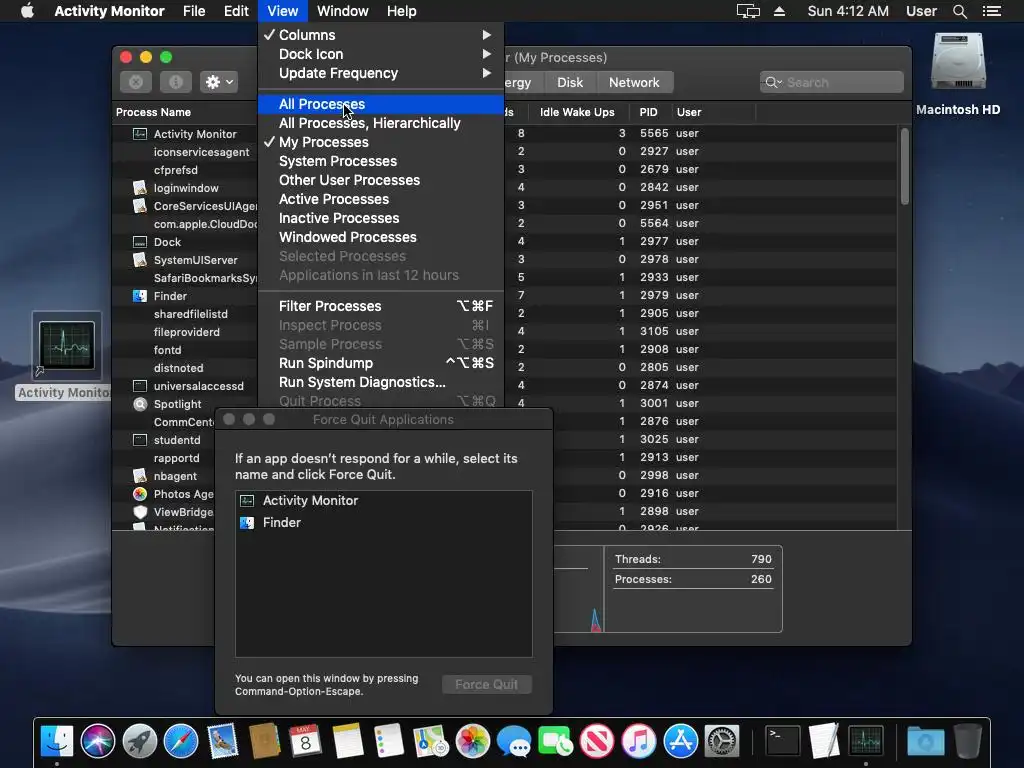Sort by User column header
This screenshot has width=1024, height=768.
point(689,112)
